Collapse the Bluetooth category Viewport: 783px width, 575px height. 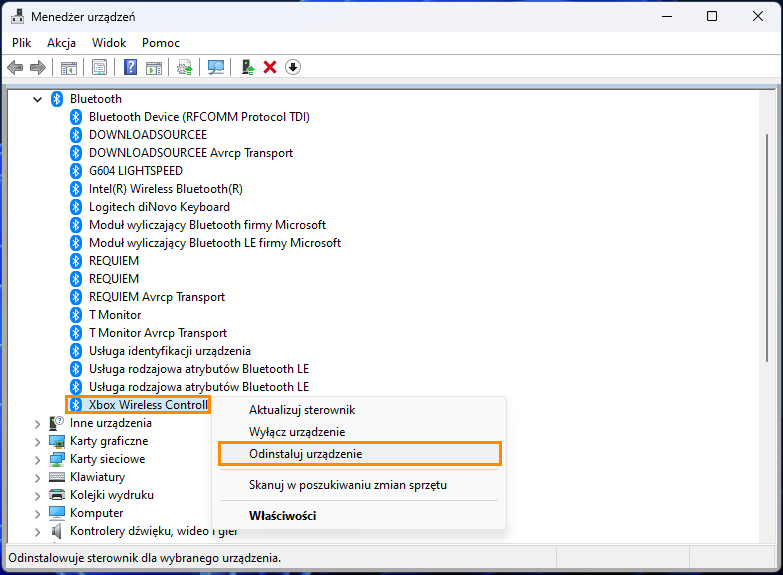click(x=37, y=99)
